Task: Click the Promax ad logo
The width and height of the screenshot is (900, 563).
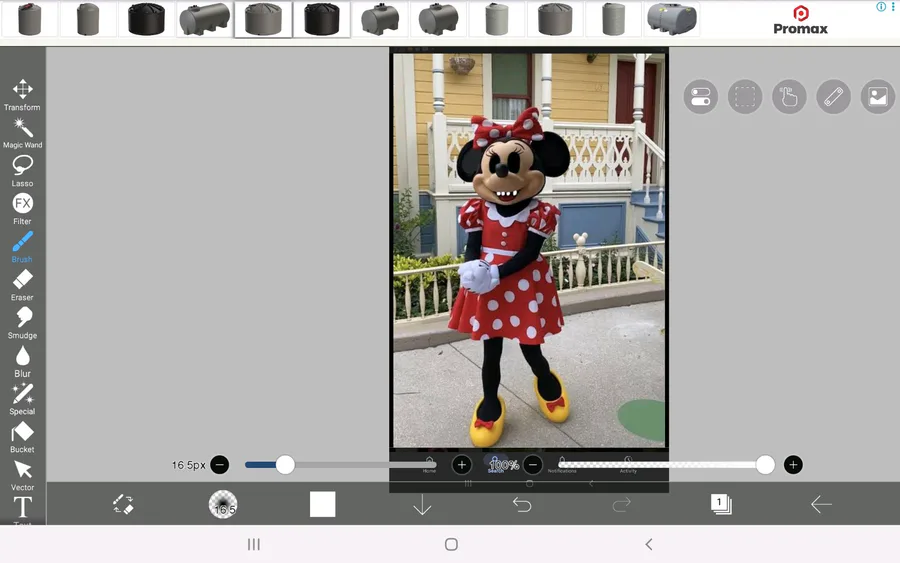Action: (x=801, y=20)
